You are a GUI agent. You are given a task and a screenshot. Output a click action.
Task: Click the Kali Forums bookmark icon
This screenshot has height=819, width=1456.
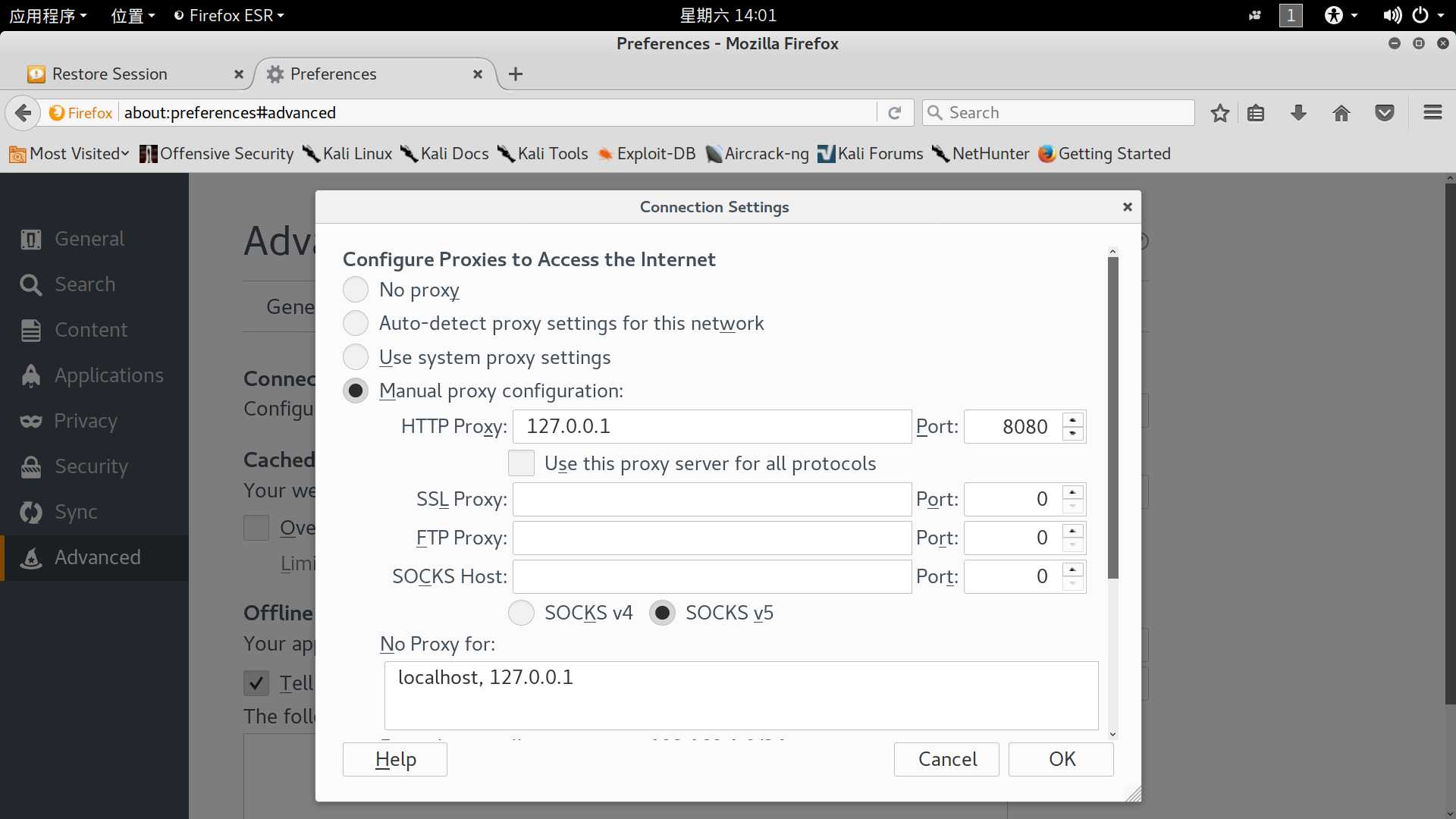click(825, 153)
